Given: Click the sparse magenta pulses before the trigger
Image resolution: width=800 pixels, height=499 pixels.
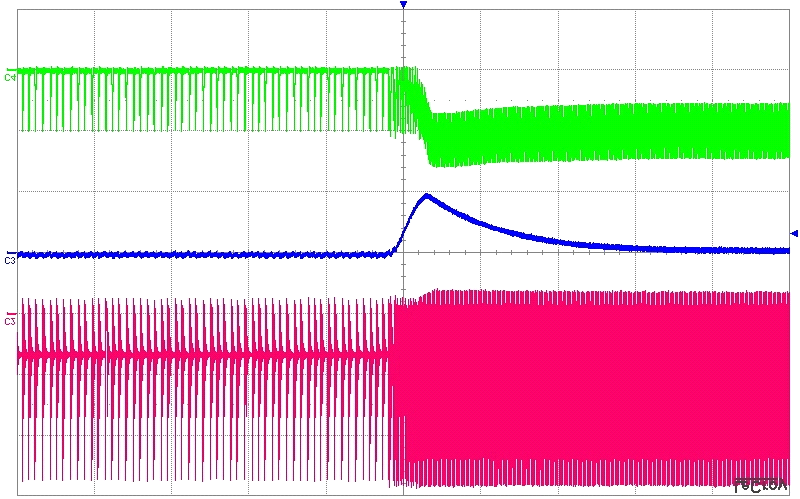Looking at the screenshot, I should (x=200, y=380).
